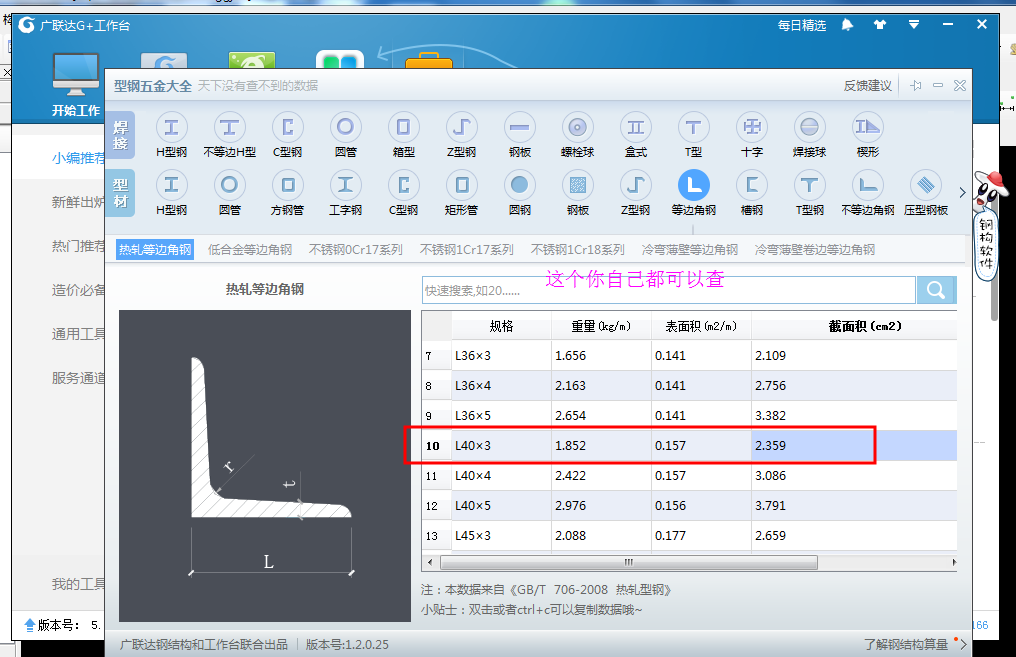Choose the 焊接球 icon
1016x657 pixels.
click(809, 127)
